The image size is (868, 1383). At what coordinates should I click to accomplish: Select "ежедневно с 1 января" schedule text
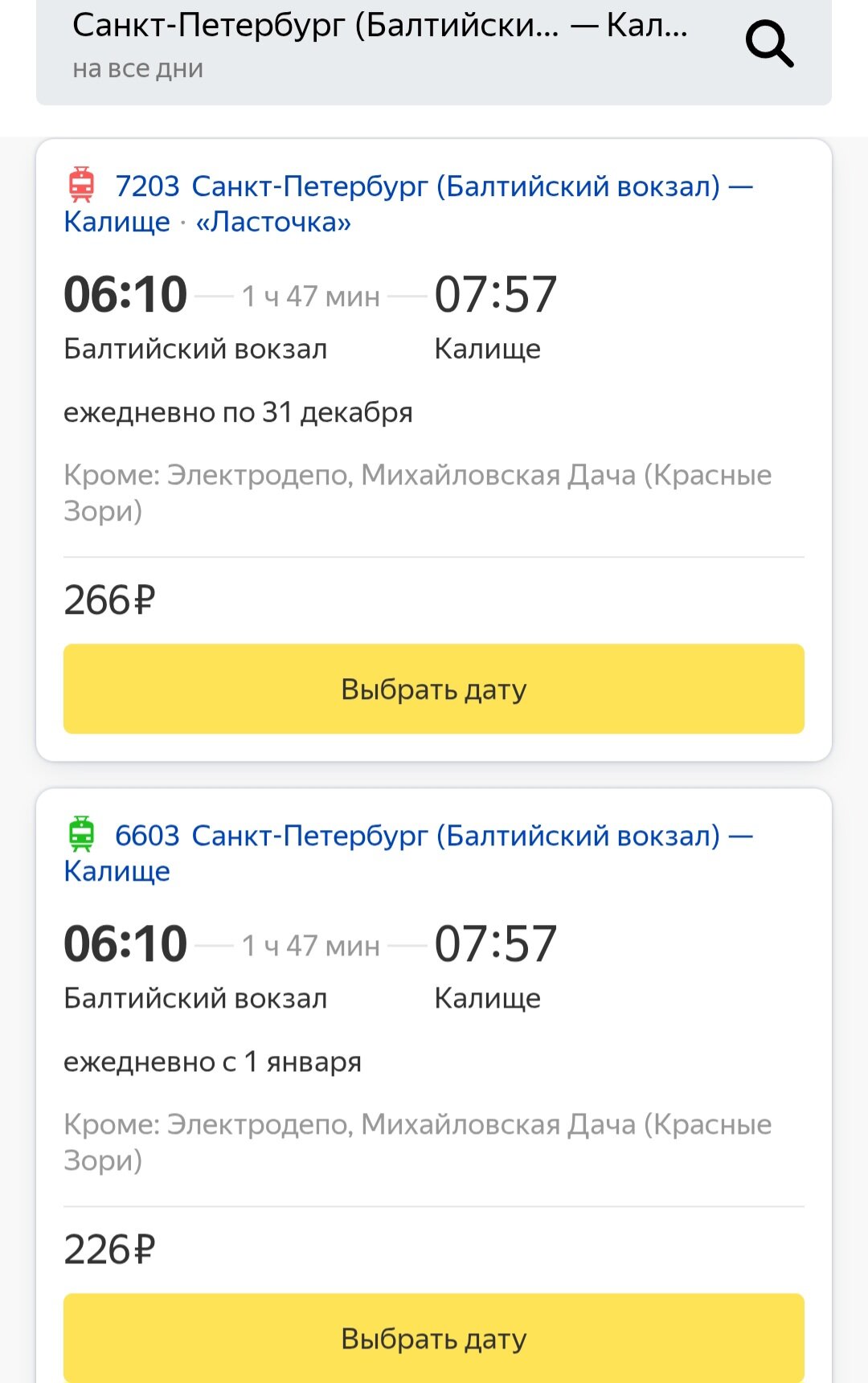(212, 1062)
